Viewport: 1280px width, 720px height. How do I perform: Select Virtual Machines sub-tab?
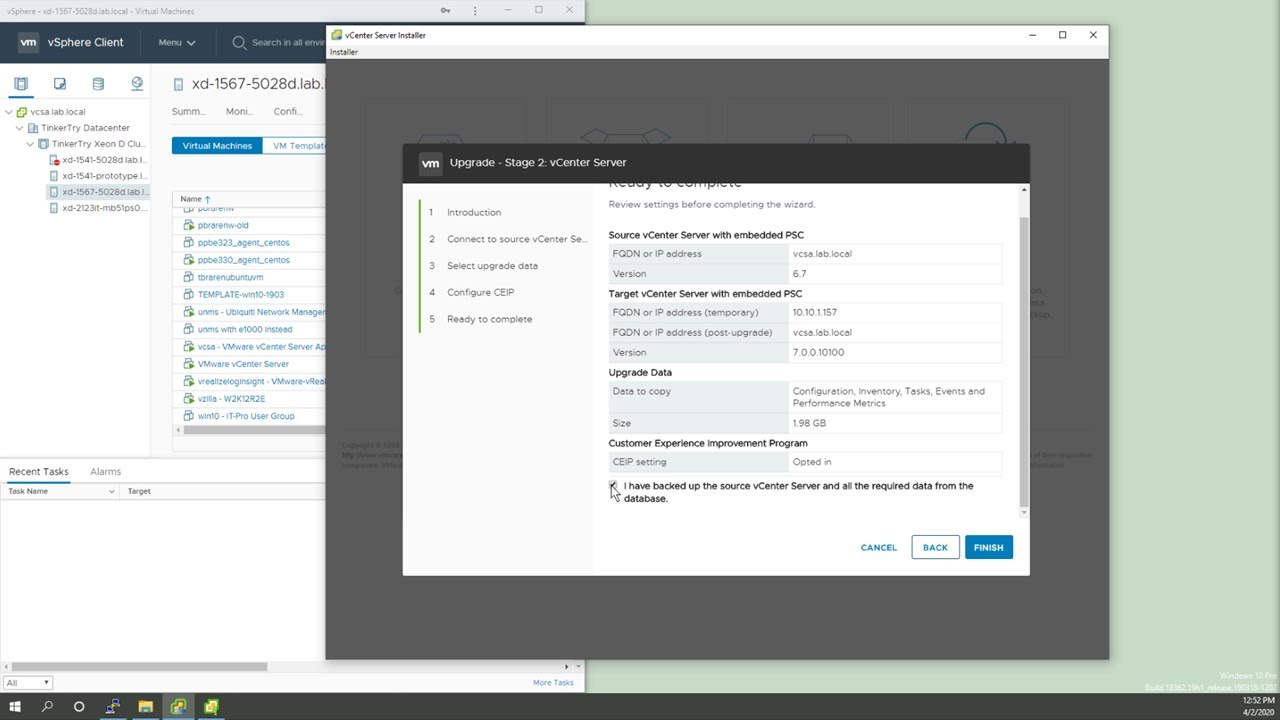coord(217,145)
